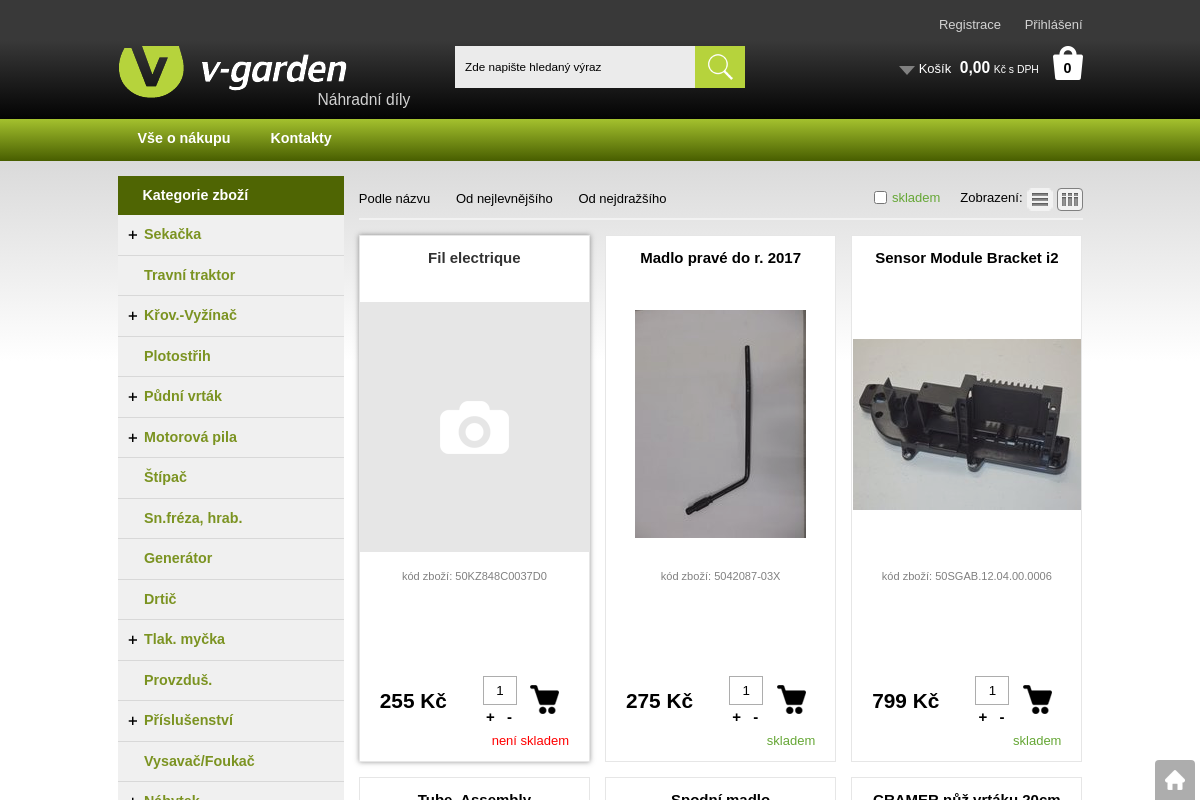1200x800 pixels.
Task: Expand the Půdní vrták category
Action: [132, 396]
